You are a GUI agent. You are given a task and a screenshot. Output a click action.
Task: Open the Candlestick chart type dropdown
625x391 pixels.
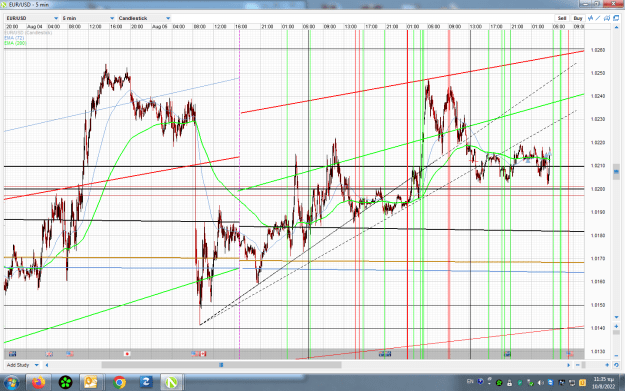[144, 18]
